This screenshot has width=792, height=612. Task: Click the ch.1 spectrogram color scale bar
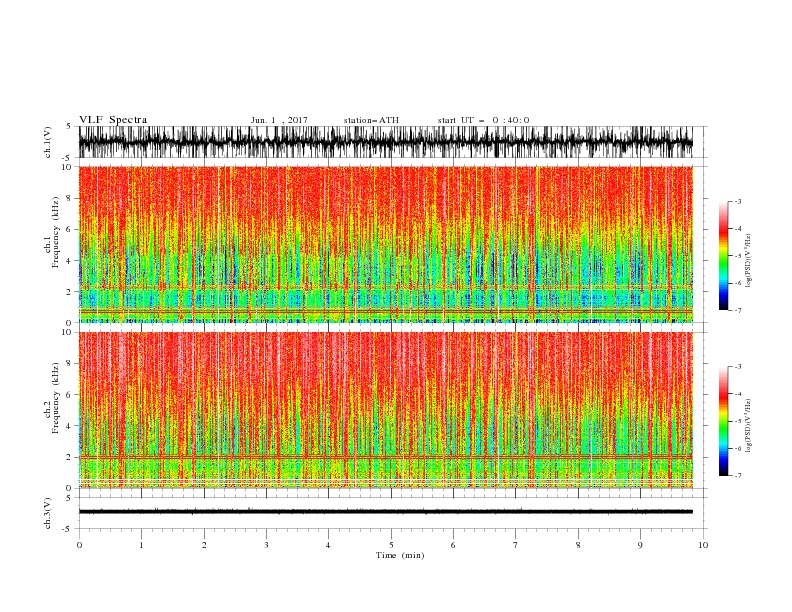pos(723,255)
